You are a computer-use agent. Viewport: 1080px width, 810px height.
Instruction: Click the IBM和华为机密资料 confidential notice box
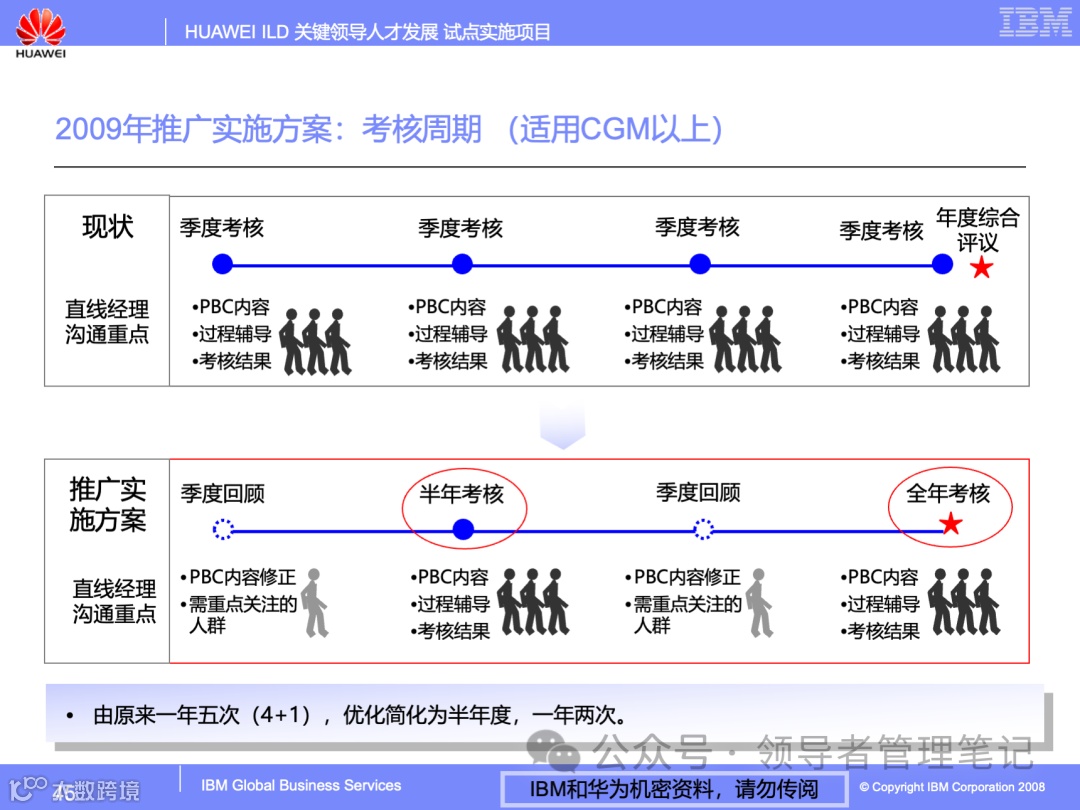(x=673, y=788)
